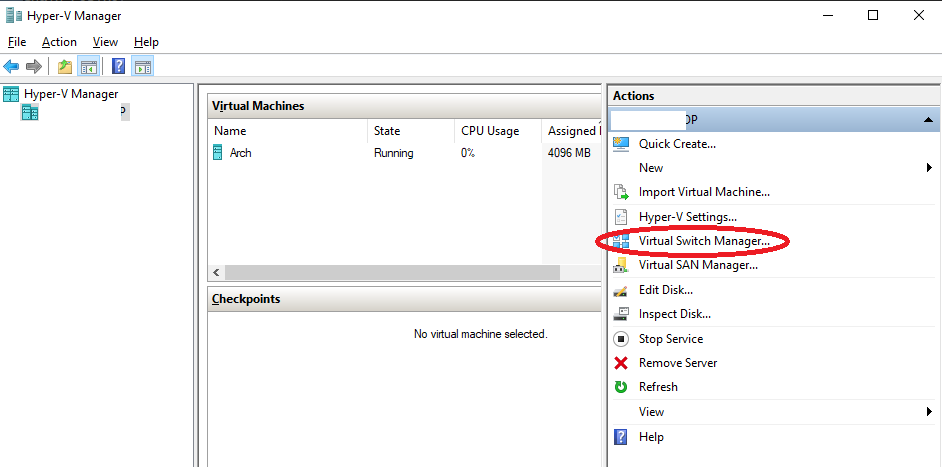Screen dimensions: 942x467
Task: Click the Hyper-V Settings icon
Action: [x=621, y=216]
